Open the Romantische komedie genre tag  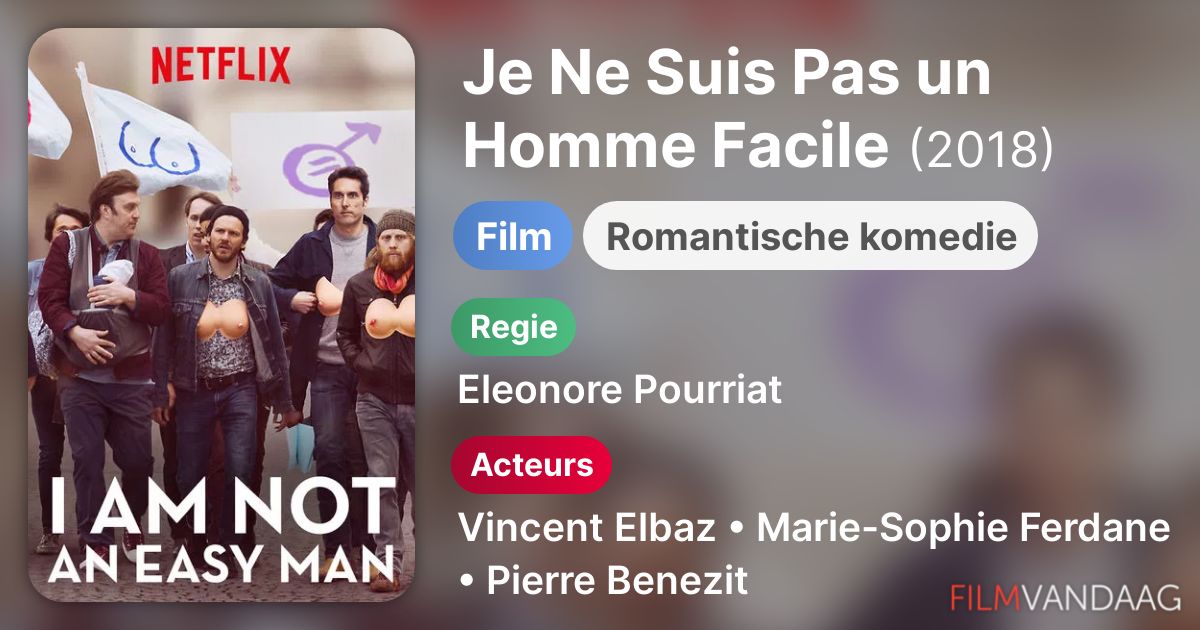[810, 237]
